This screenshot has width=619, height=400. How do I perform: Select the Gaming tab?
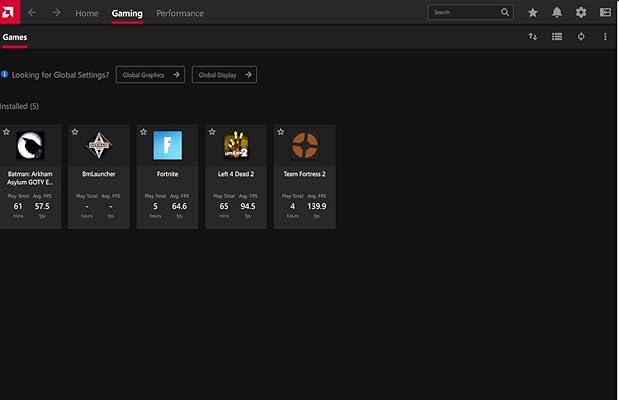(x=127, y=13)
